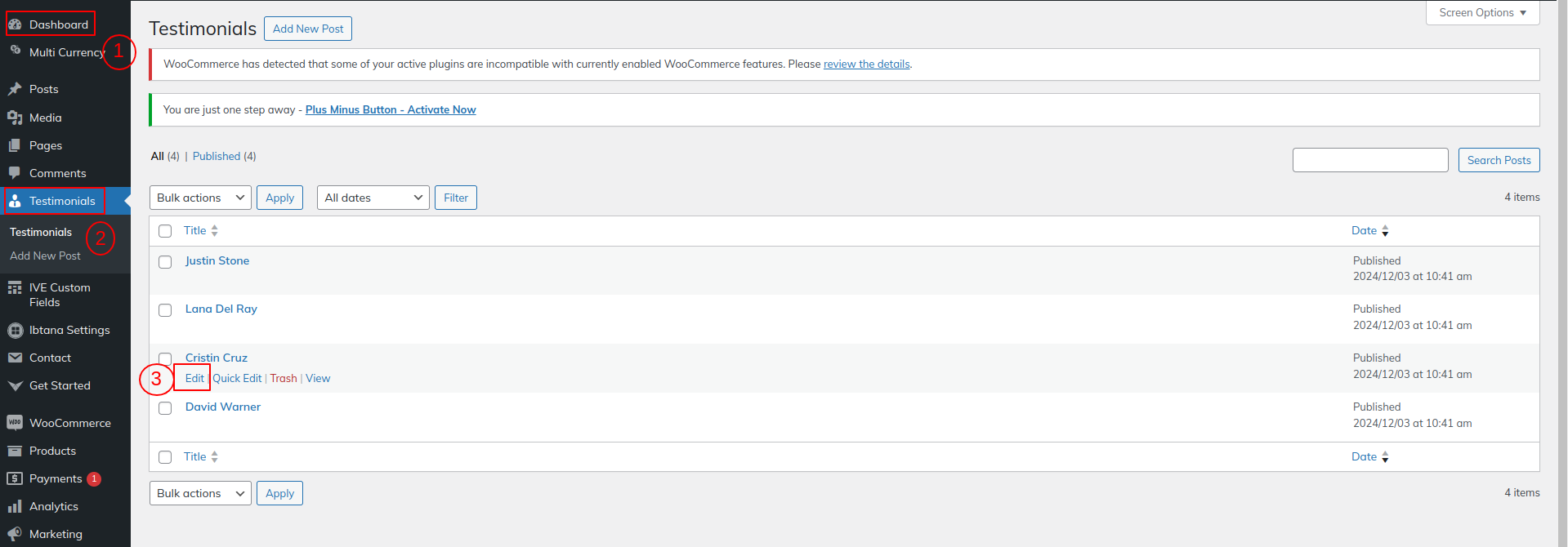Open the top Bulk actions dropdown

tap(200, 198)
